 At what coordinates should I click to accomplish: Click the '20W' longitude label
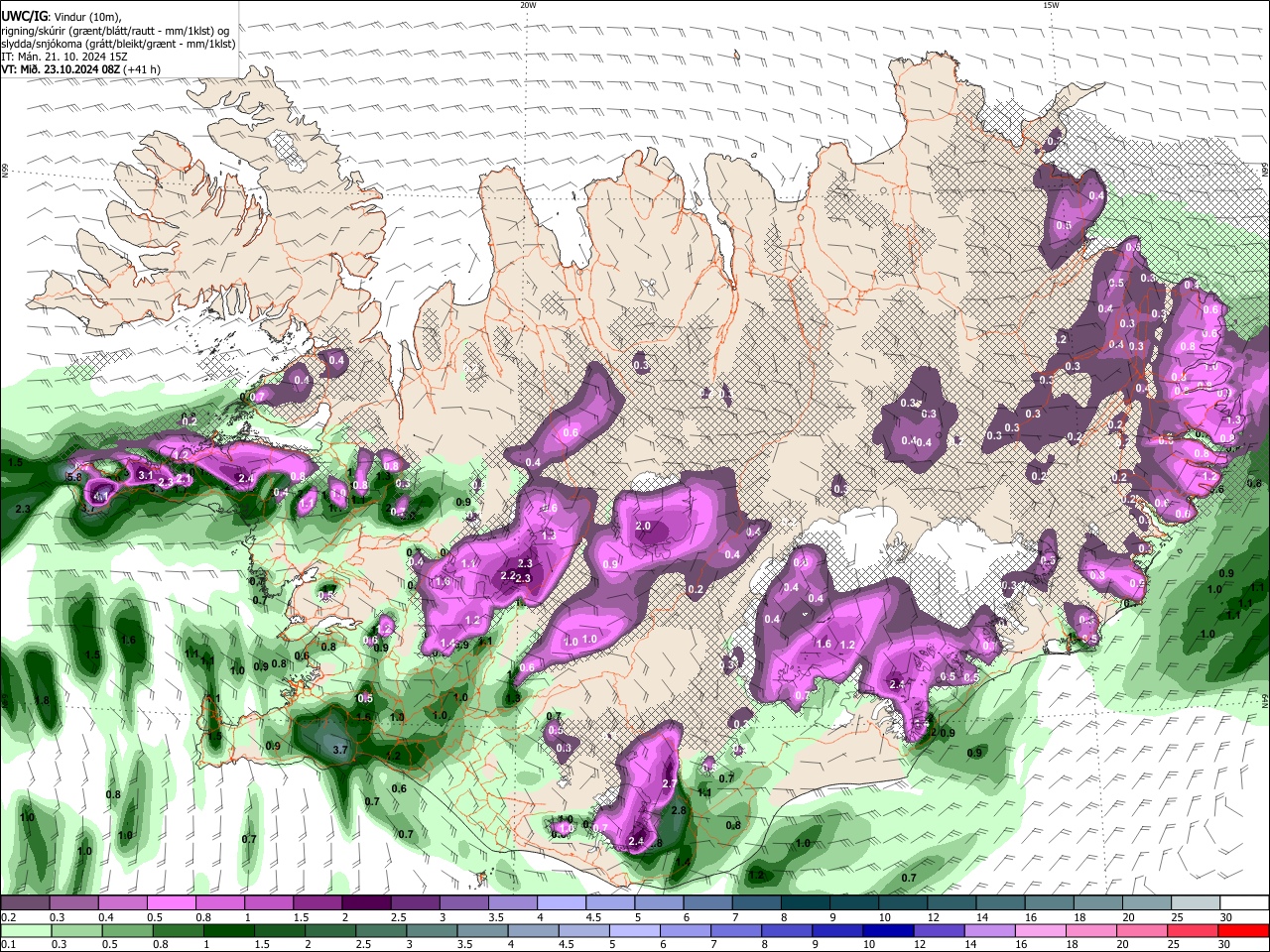click(x=528, y=5)
